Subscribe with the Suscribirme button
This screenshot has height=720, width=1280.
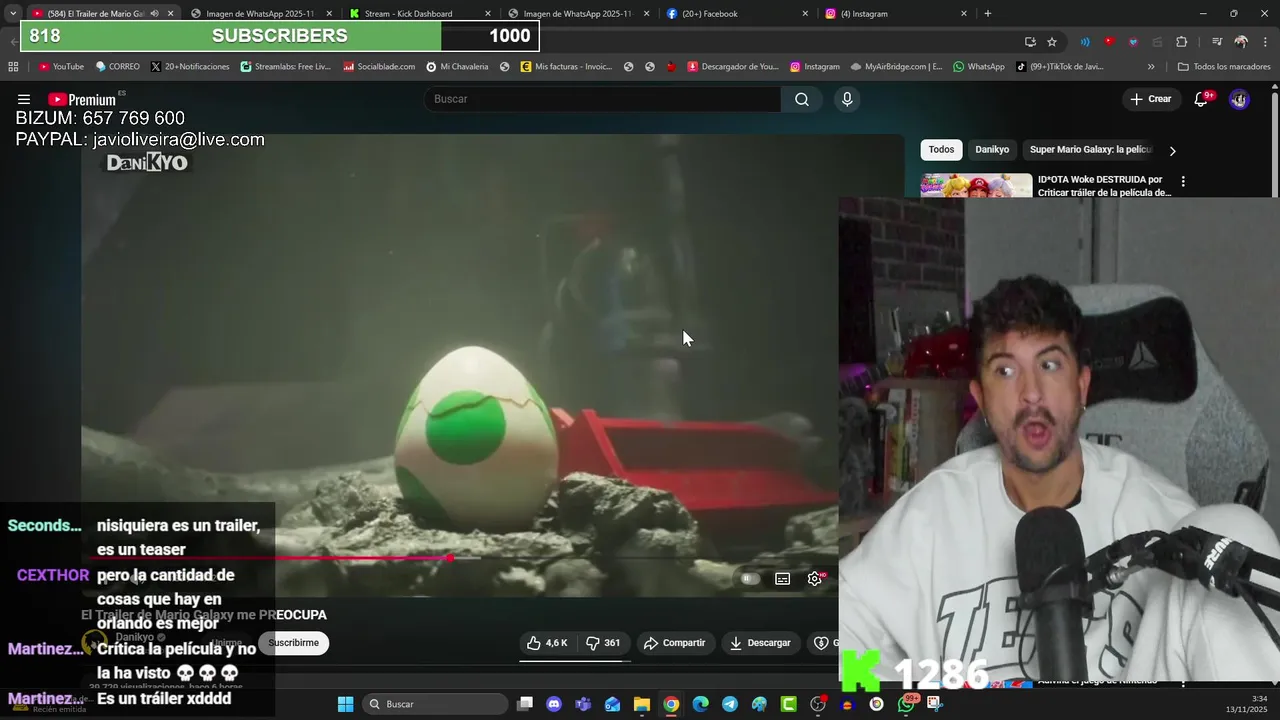pos(293,643)
